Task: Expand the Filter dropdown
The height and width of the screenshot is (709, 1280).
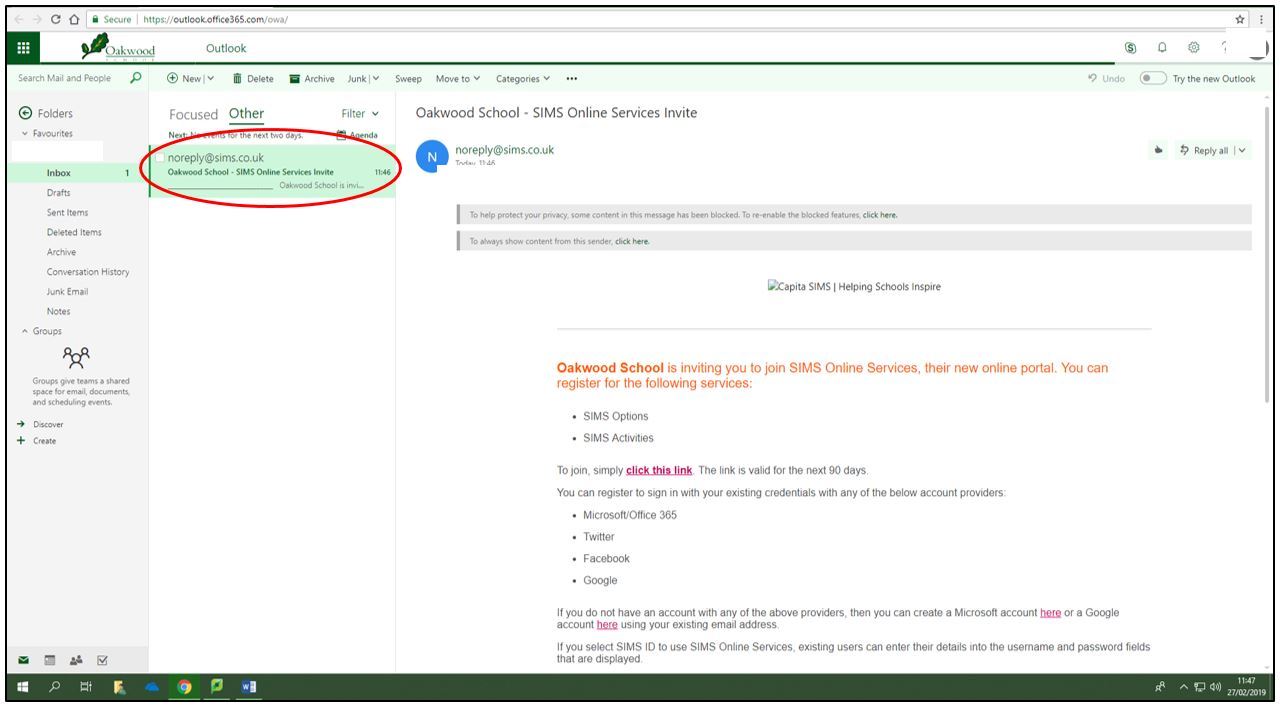Action: click(x=360, y=114)
